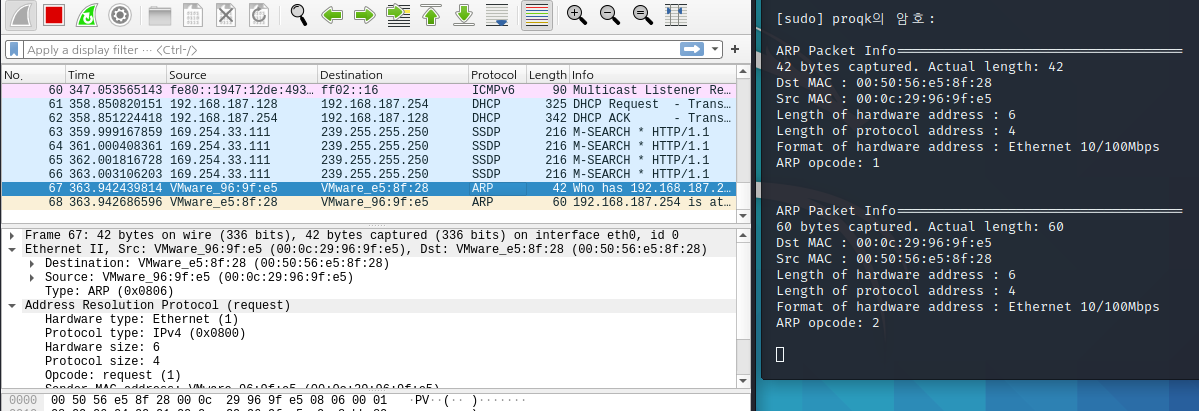
Task: Sort by the Destination column header
Action: tap(392, 75)
